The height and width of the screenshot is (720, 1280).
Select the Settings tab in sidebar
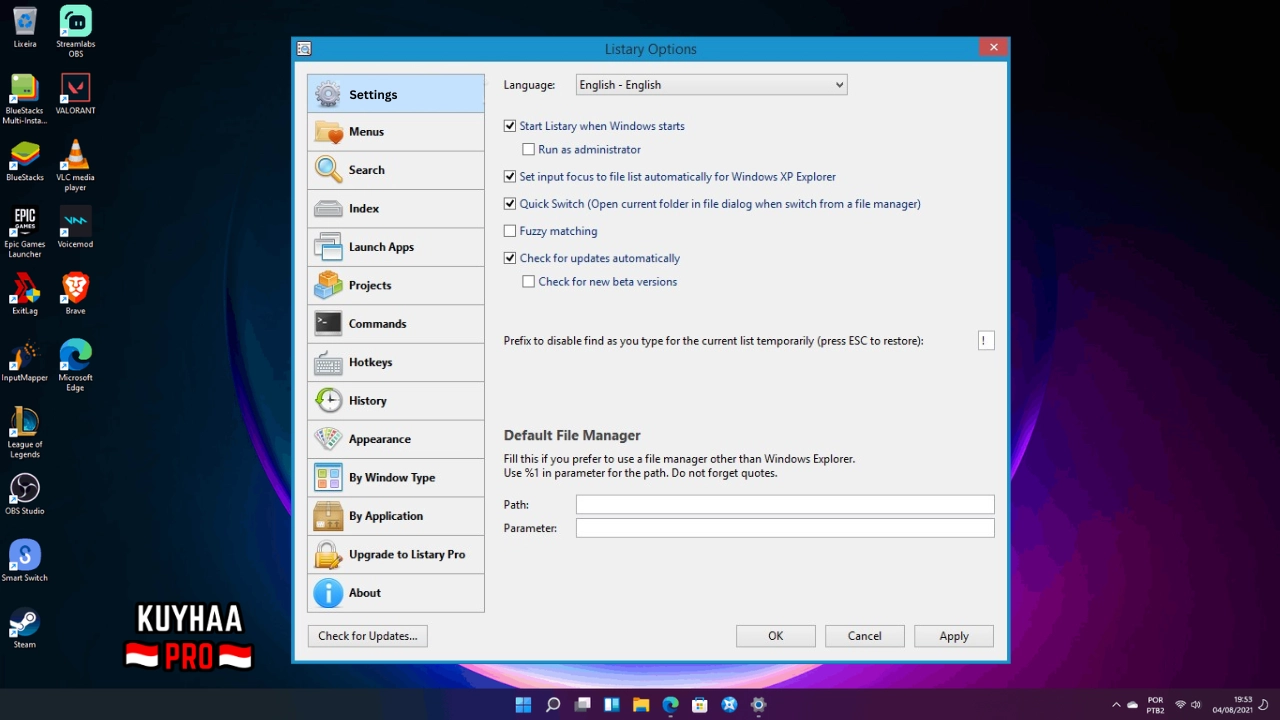pyautogui.click(x=396, y=94)
